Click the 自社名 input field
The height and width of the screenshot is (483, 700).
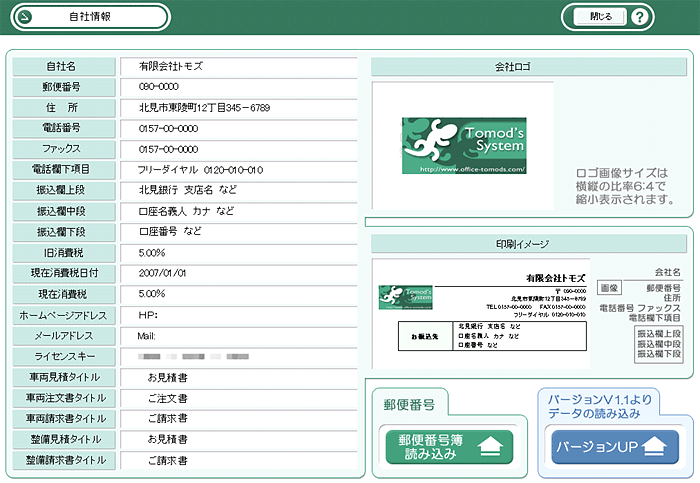point(238,66)
